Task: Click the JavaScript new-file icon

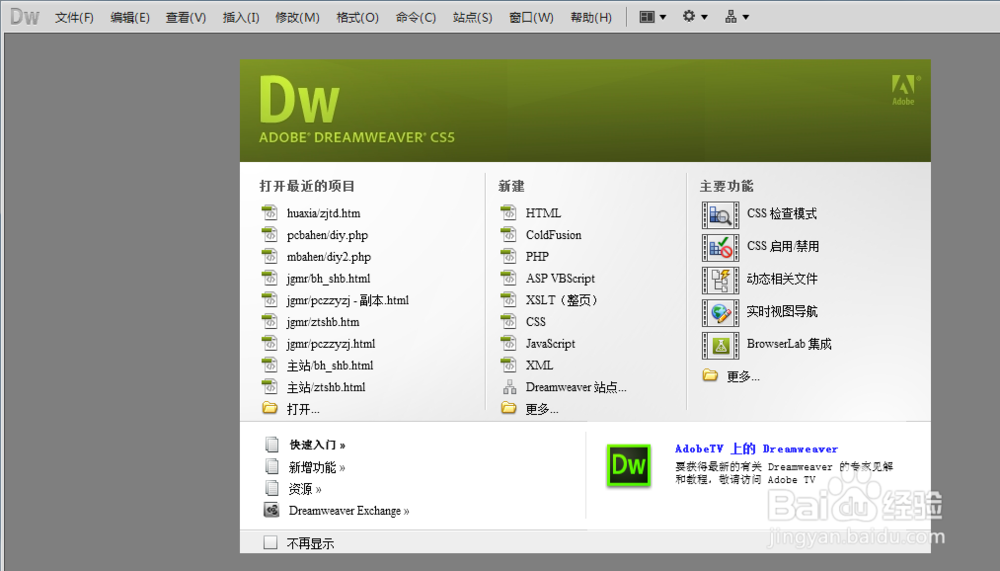Action: pos(508,343)
